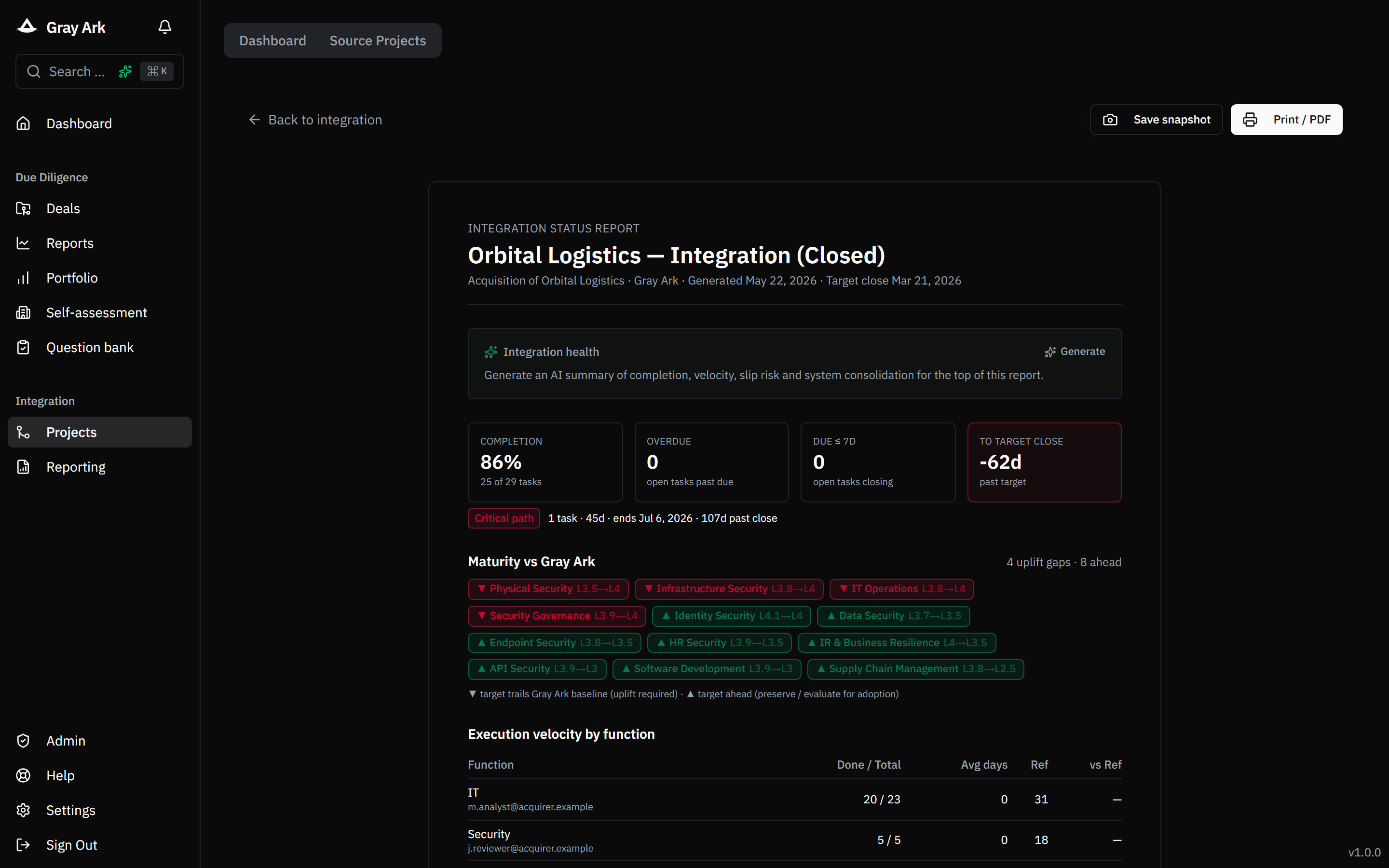Click the AI sparkle icon in search
The image size is (1389, 868).
[x=125, y=71]
